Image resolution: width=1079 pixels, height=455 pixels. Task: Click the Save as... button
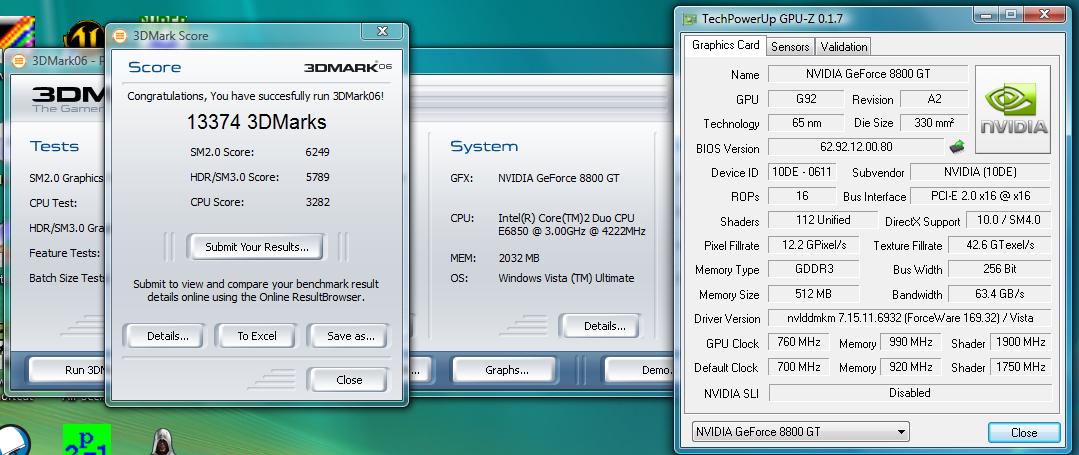[350, 336]
